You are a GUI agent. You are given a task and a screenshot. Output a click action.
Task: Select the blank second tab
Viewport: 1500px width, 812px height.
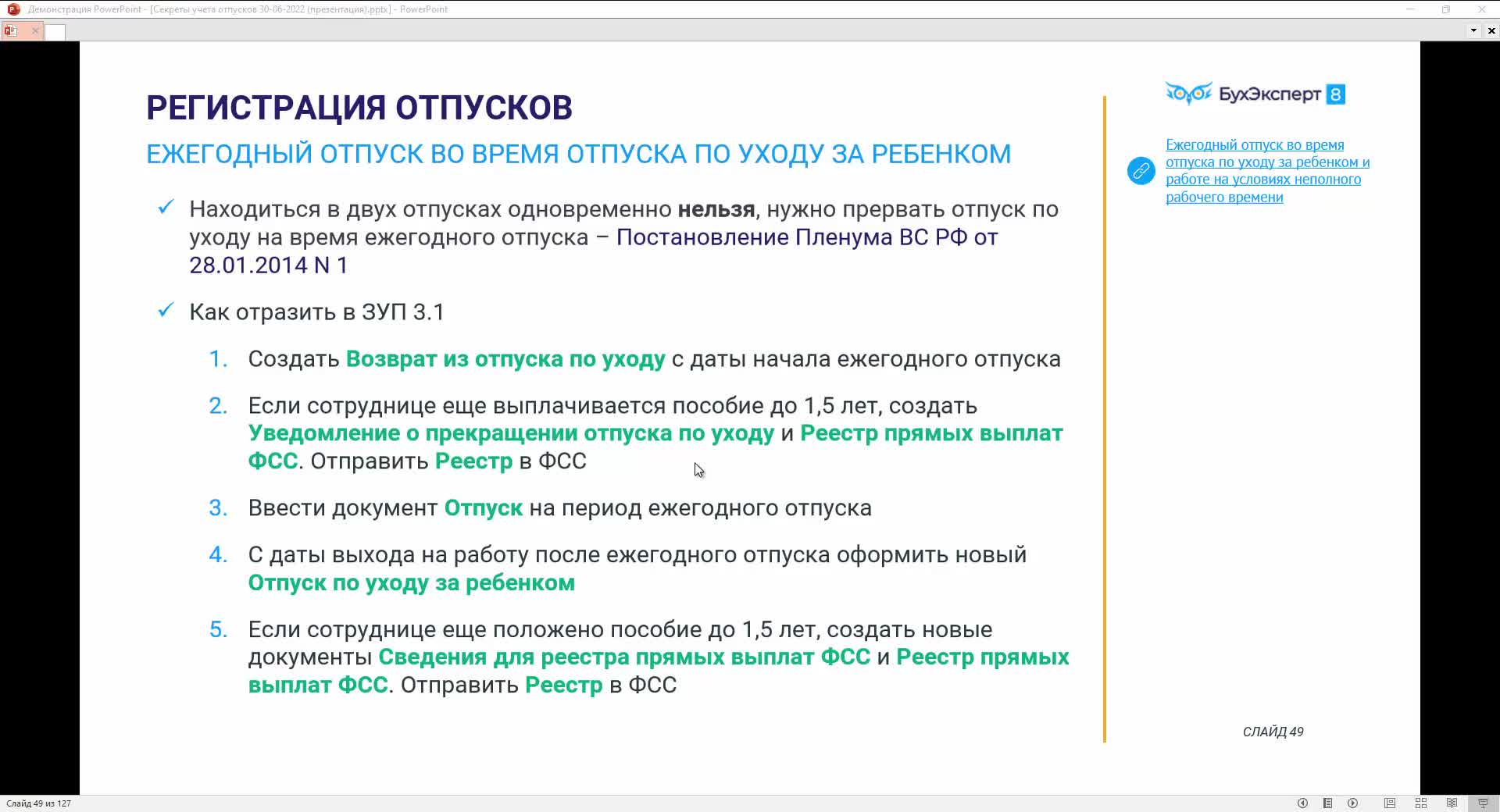click(55, 32)
